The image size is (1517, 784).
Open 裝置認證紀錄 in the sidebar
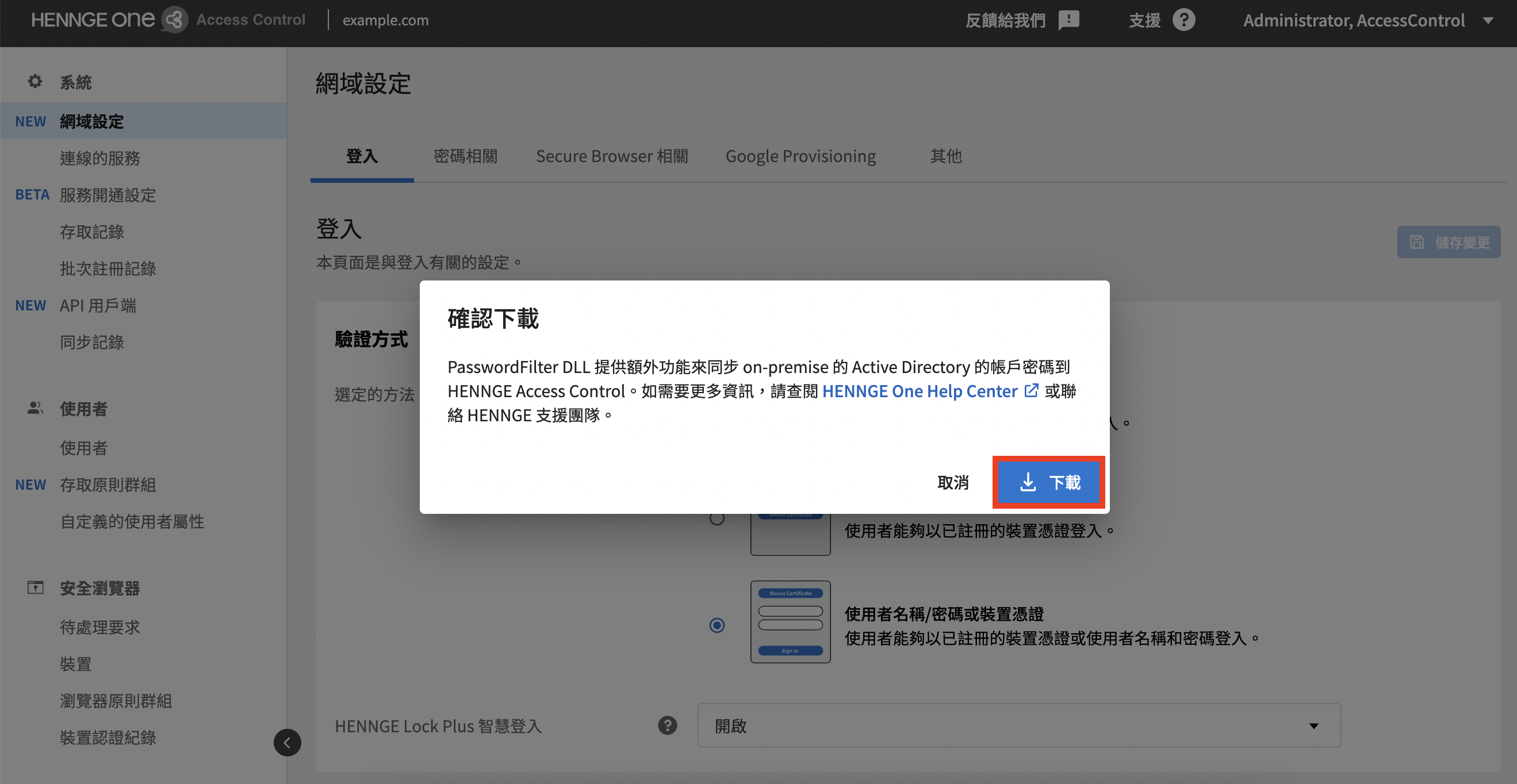point(108,737)
